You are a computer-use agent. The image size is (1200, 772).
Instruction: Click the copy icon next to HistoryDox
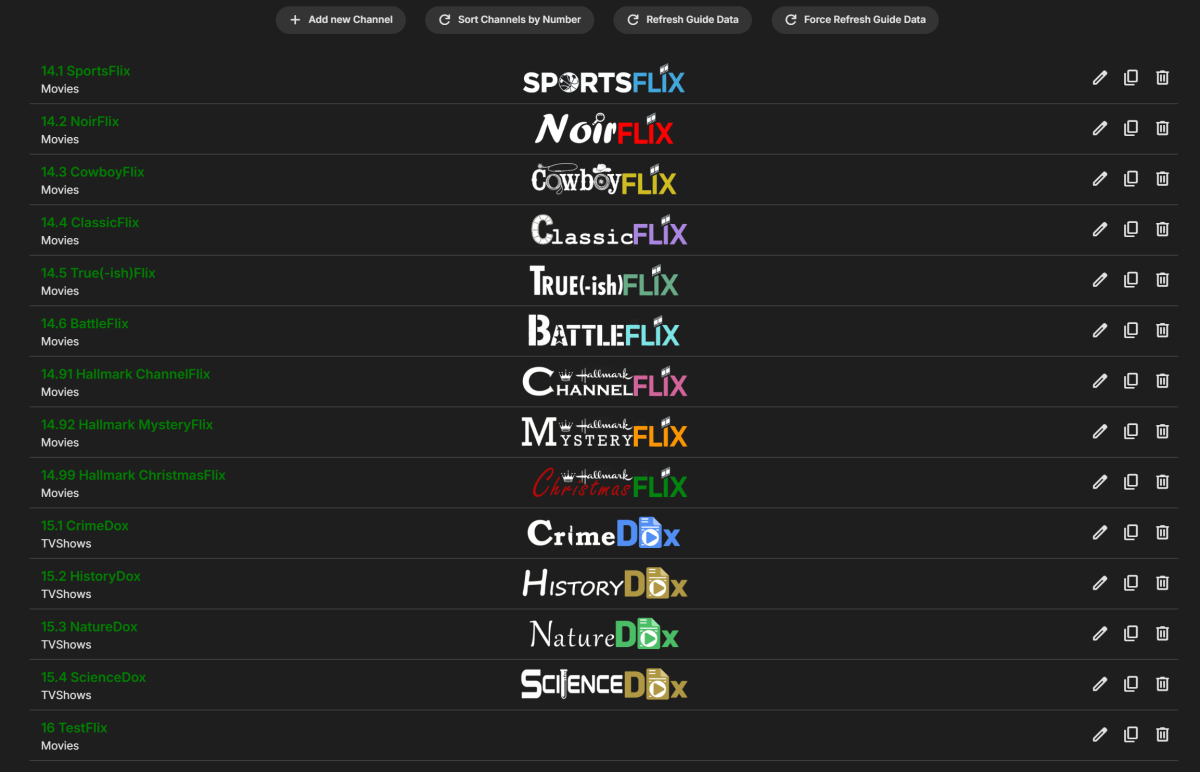click(x=1131, y=583)
